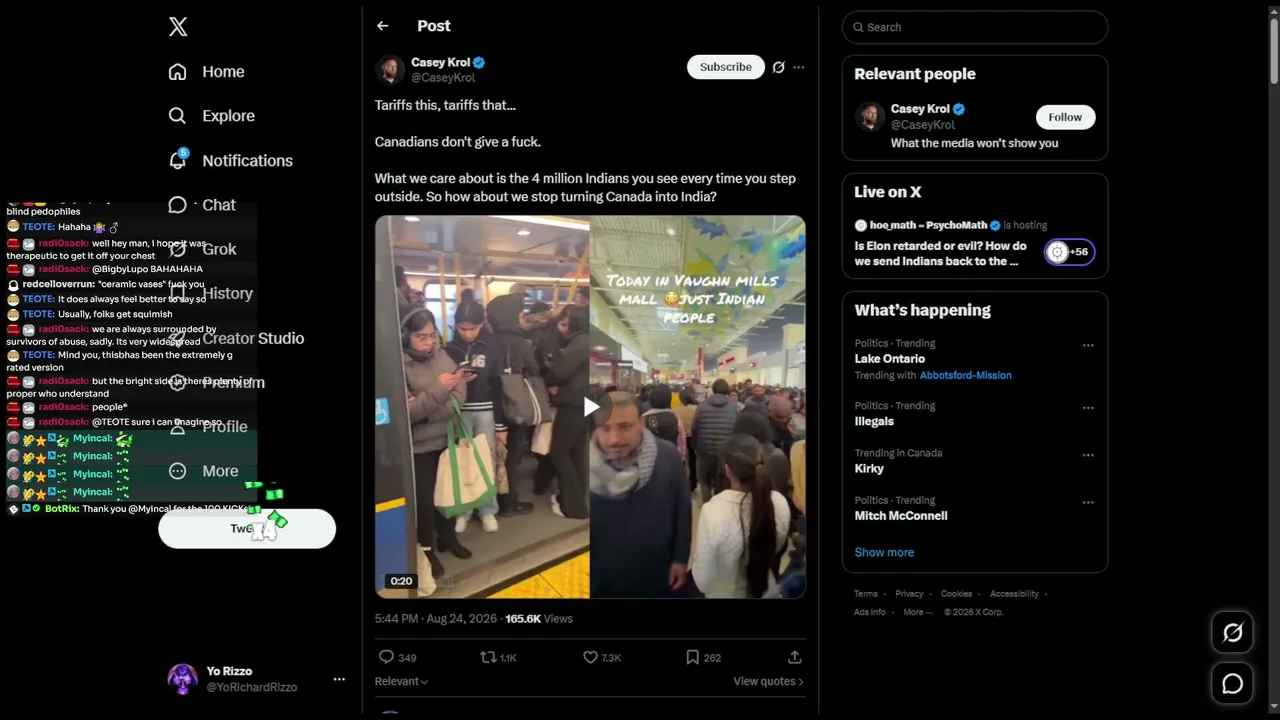Click Casey Krol name in Relevant people
The width and height of the screenshot is (1280, 720).
(920, 109)
